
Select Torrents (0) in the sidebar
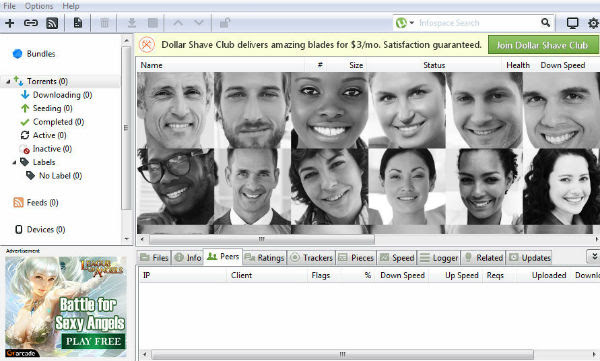click(x=47, y=81)
